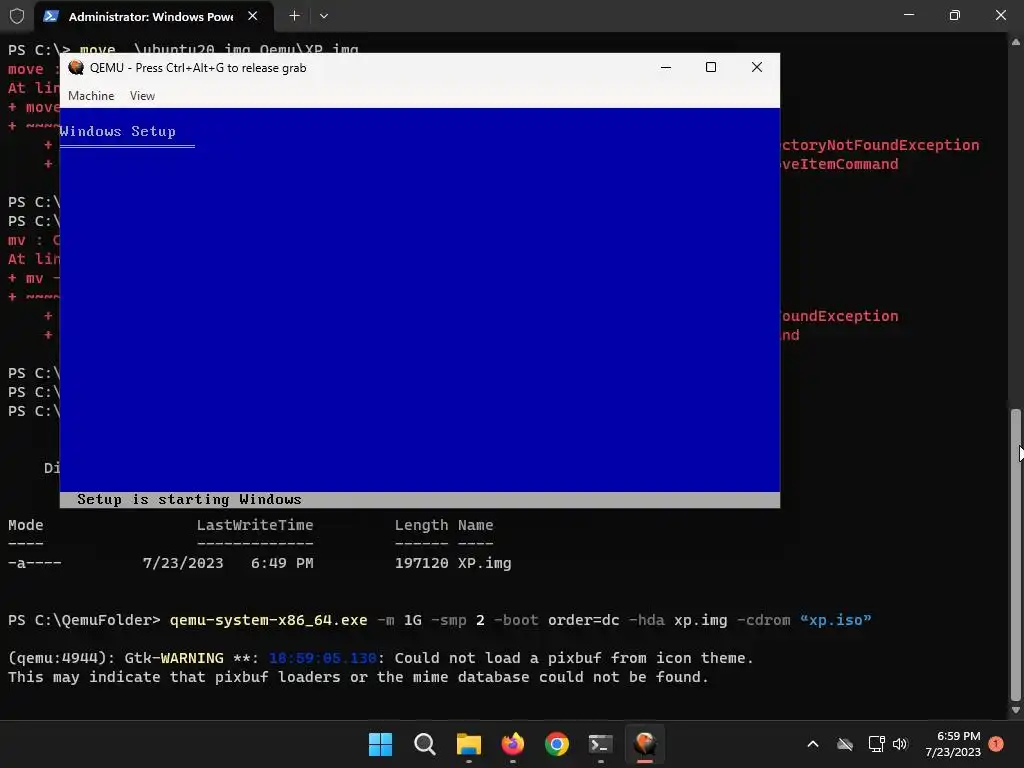Click the "xp.iso" argument in command
The height and width of the screenshot is (768, 1024).
point(835,620)
